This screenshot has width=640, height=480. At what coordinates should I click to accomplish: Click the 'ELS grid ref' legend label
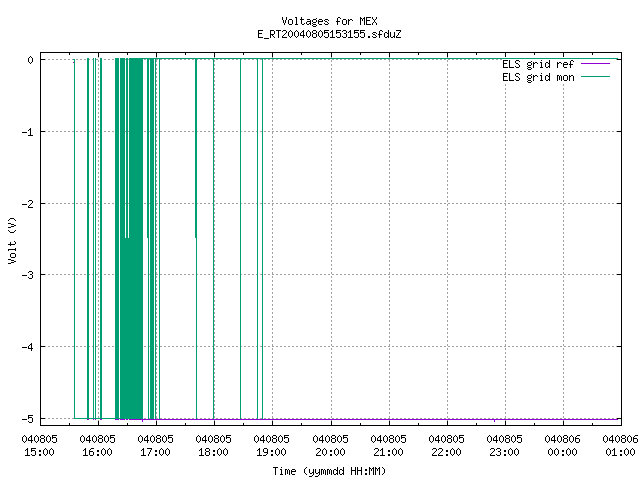tap(538, 64)
